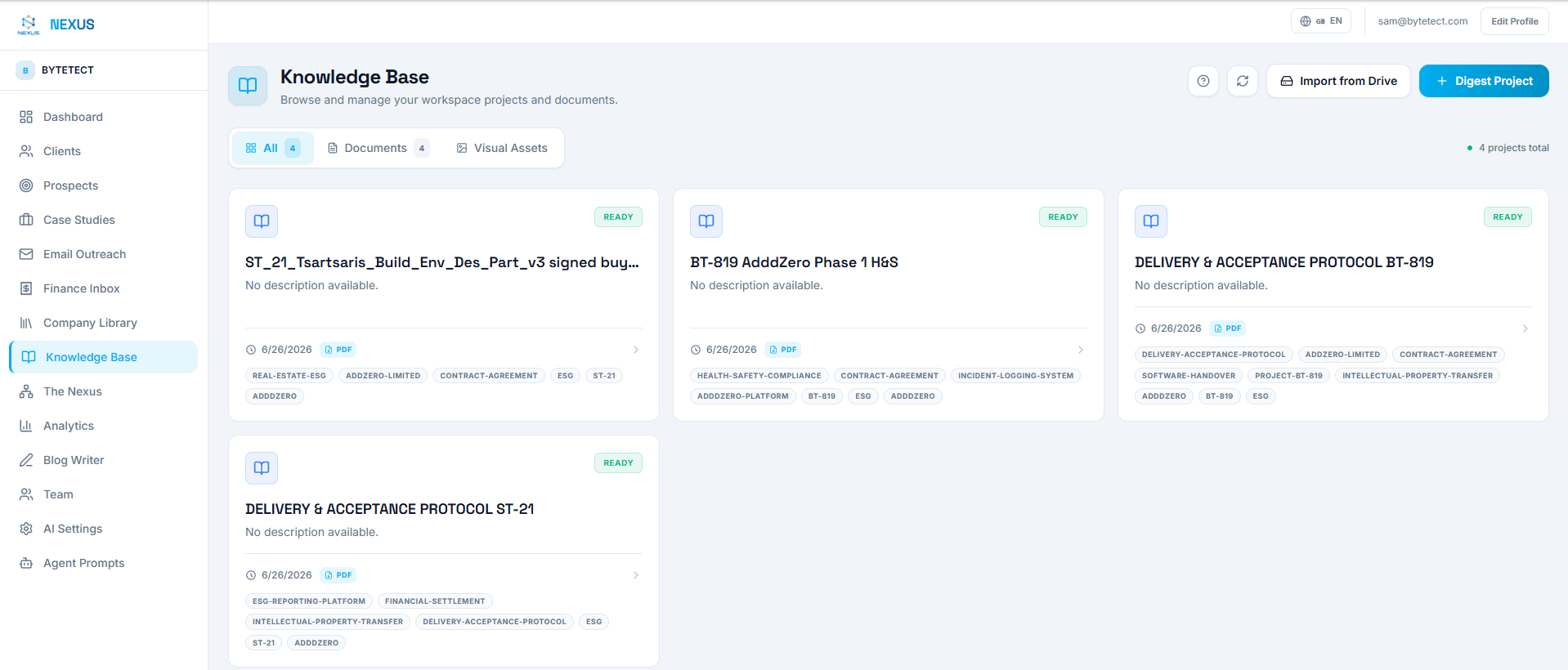The width and height of the screenshot is (1568, 670).
Task: Click the Team members icon
Action: coord(26,494)
